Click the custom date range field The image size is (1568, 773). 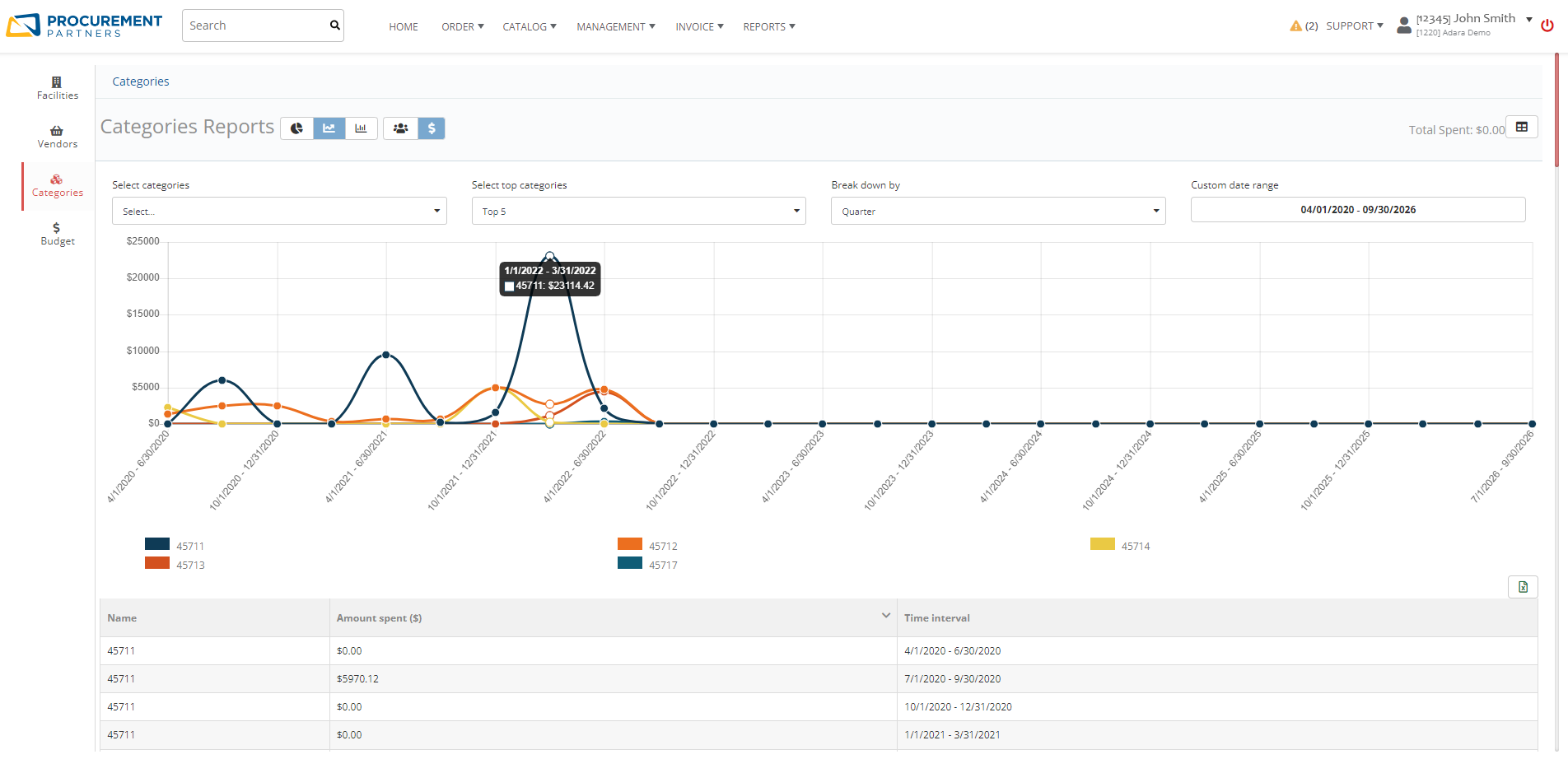(1357, 209)
